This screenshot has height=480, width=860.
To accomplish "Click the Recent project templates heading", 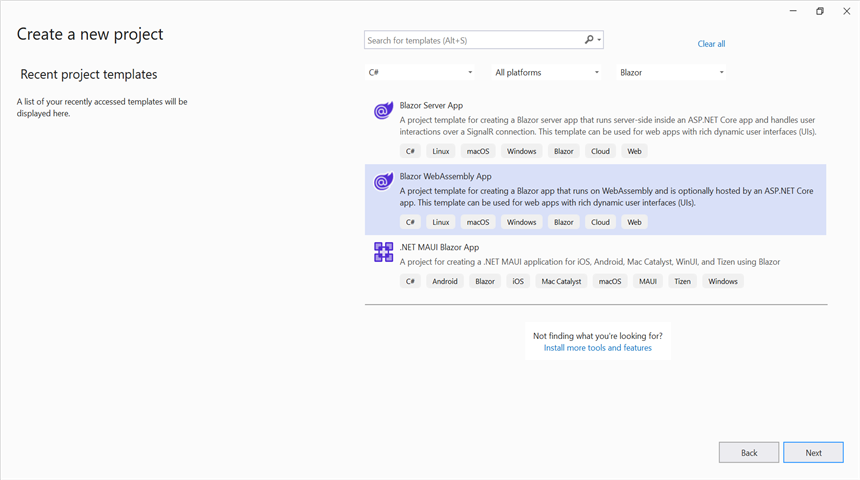I will 89,74.
